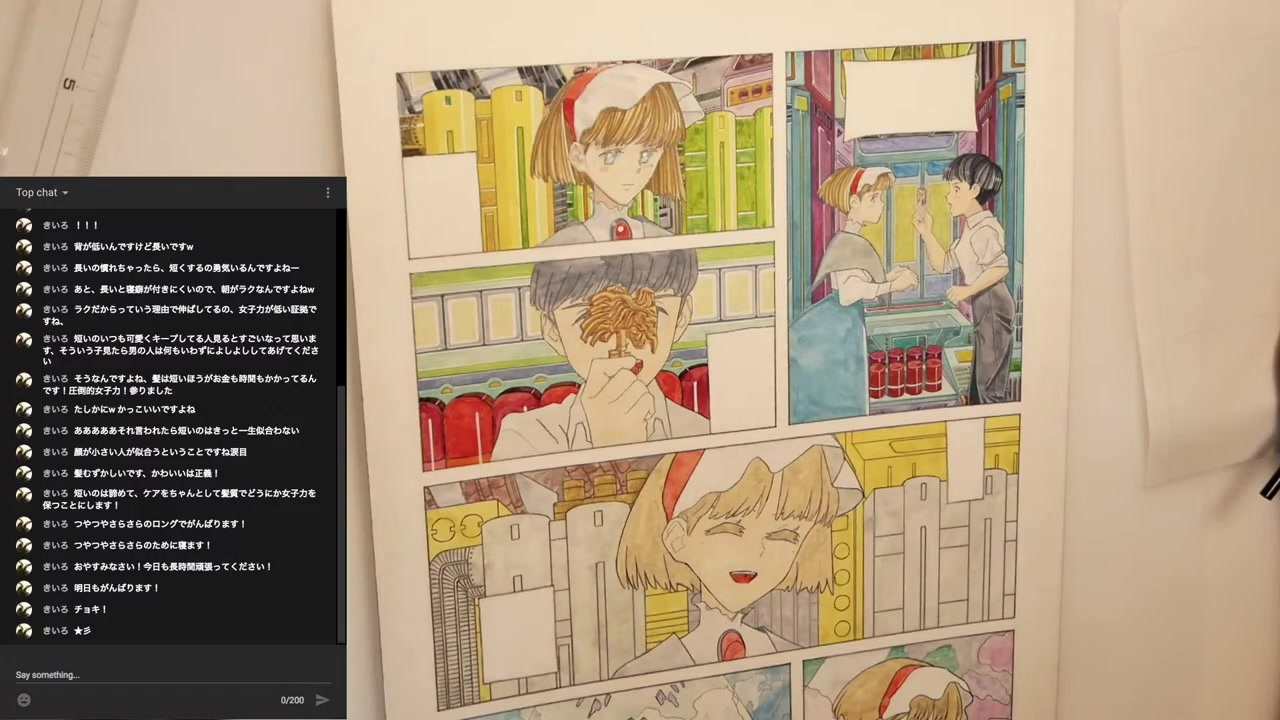This screenshot has height=720, width=1280.
Task: Click the message starting "短いのは諦めて、ケアをちゃんとして"
Action: pyautogui.click(x=180, y=499)
